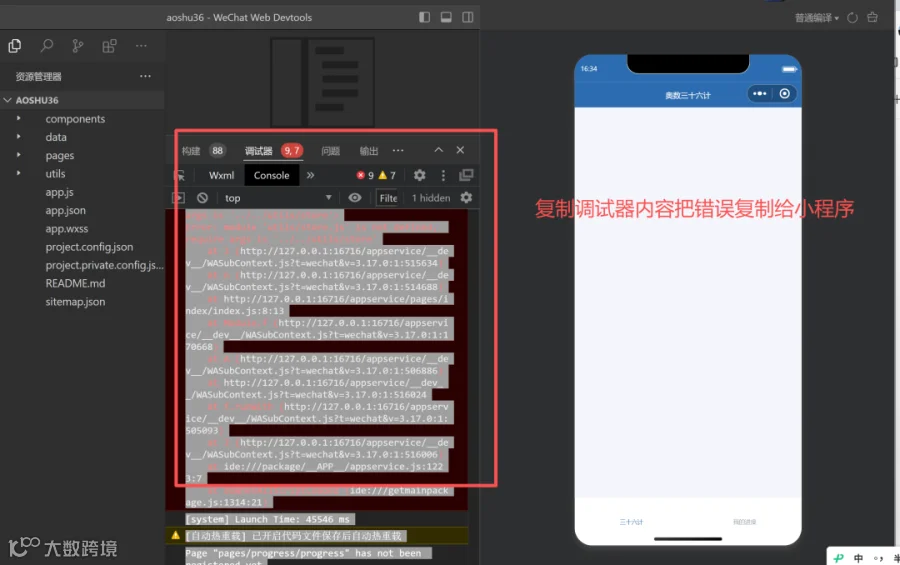The height and width of the screenshot is (565, 900).
Task: Open the source control branch icon
Action: [77, 46]
